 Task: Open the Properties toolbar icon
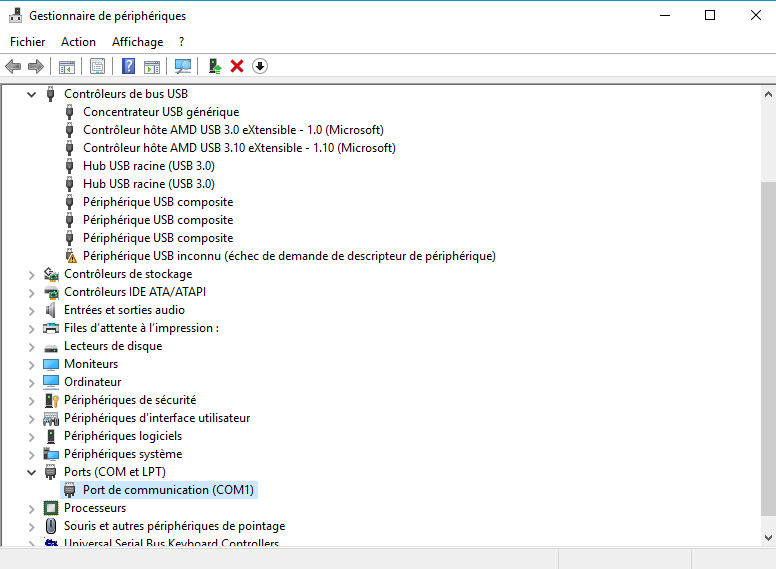click(x=97, y=66)
